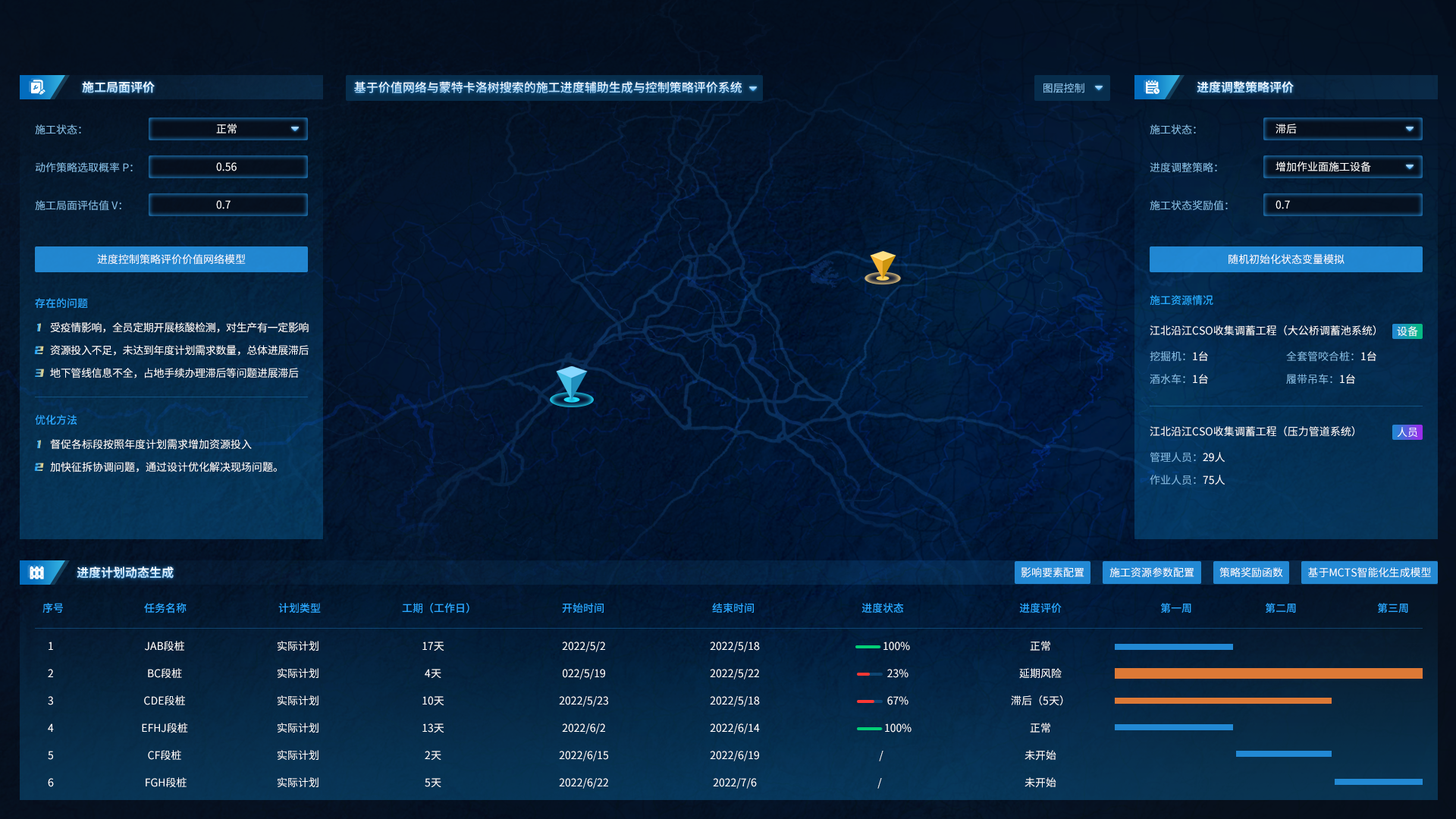The width and height of the screenshot is (1456, 819).
Task: Click the 设备 green tag badge
Action: [1407, 331]
